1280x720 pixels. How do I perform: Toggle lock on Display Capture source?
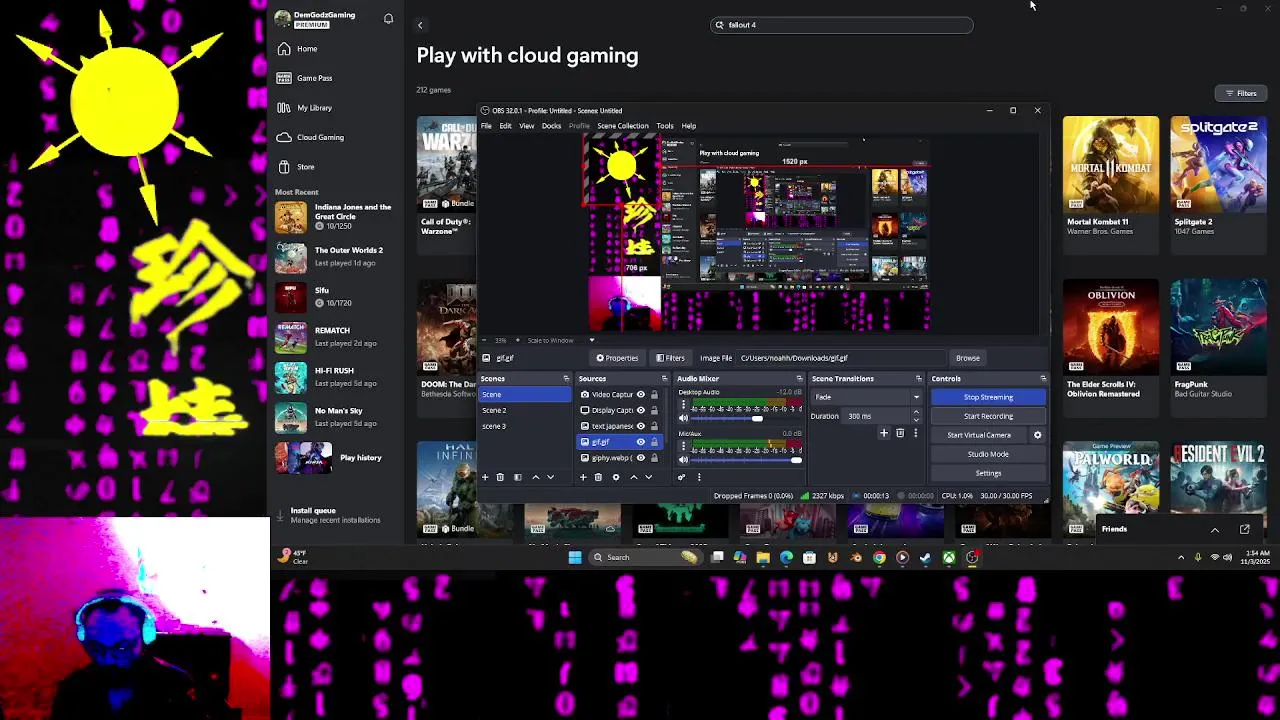point(654,410)
